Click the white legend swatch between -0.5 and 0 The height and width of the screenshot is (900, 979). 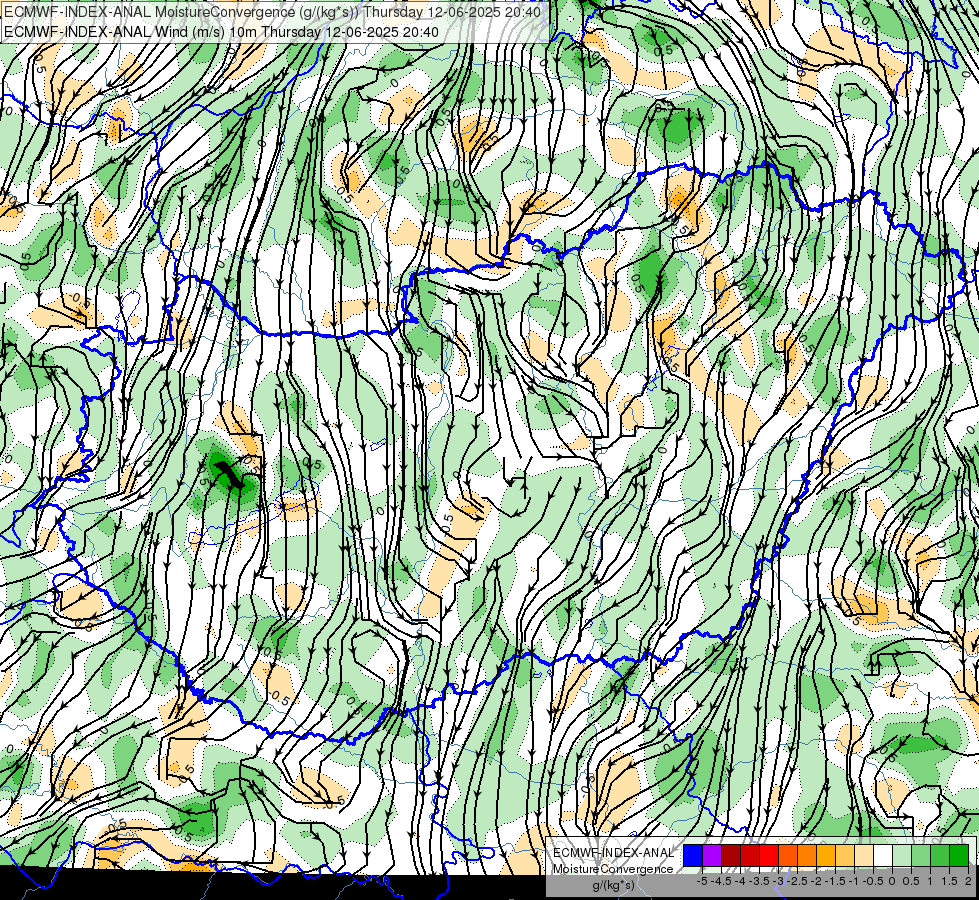click(x=883, y=856)
